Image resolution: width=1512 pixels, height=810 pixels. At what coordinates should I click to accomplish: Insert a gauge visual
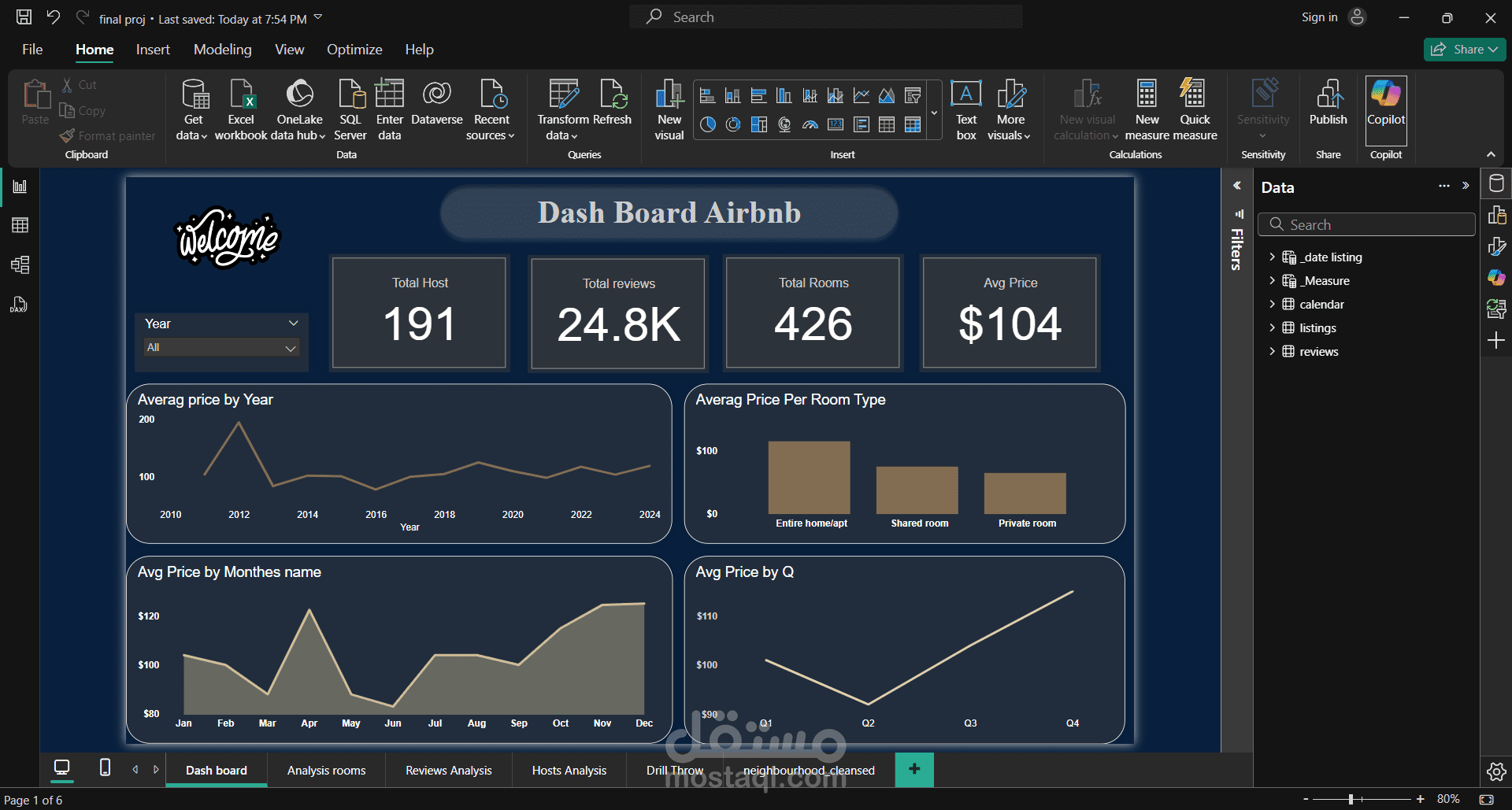(810, 124)
